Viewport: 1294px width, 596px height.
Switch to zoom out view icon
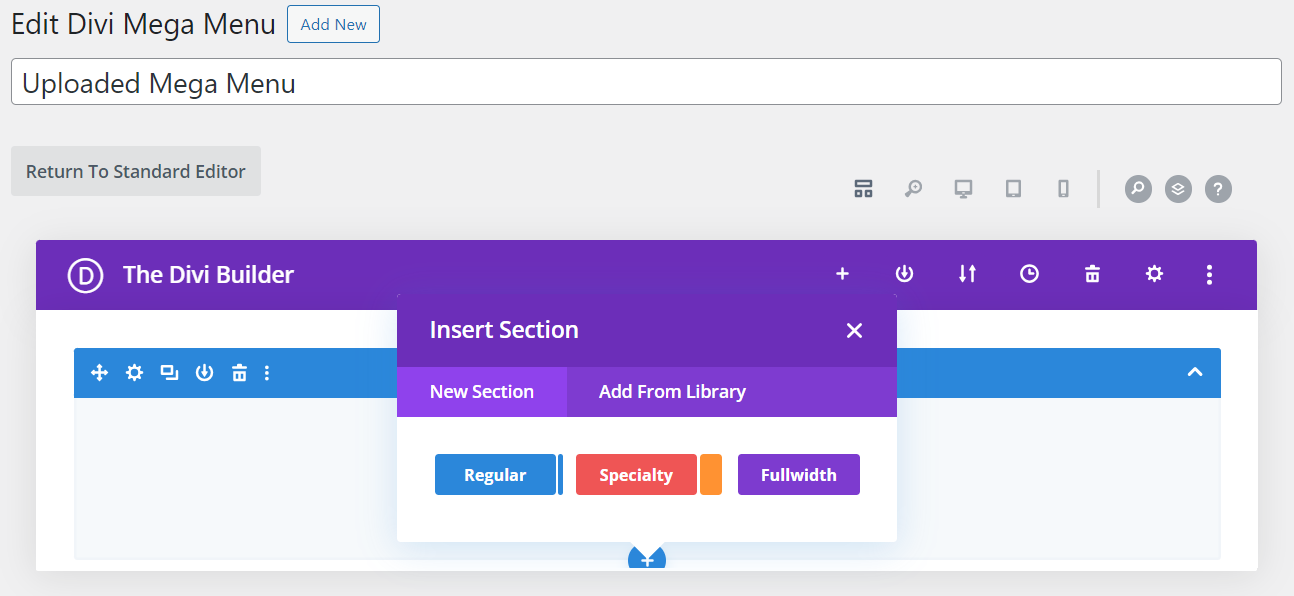coord(913,189)
